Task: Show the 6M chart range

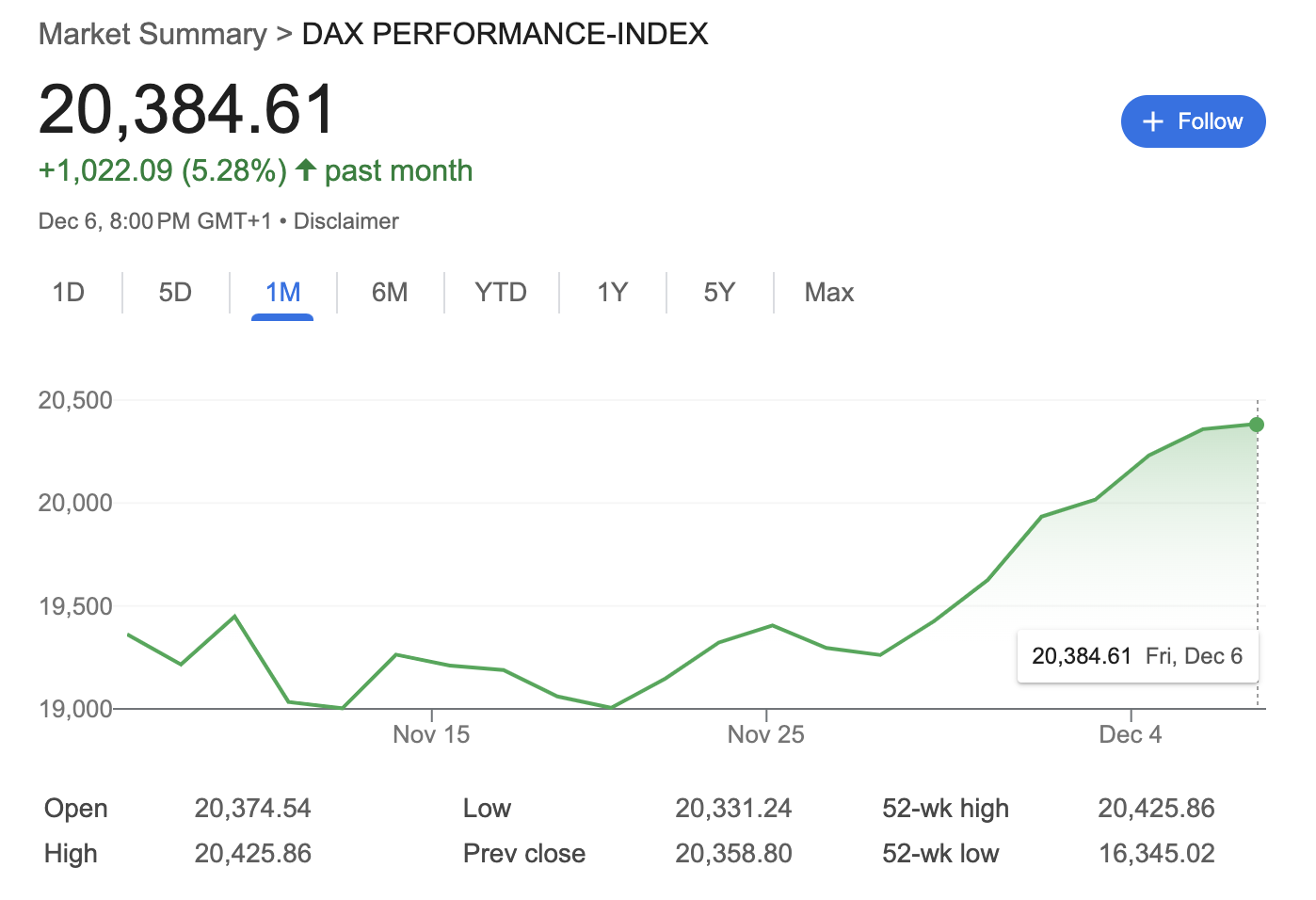Action: (x=390, y=293)
